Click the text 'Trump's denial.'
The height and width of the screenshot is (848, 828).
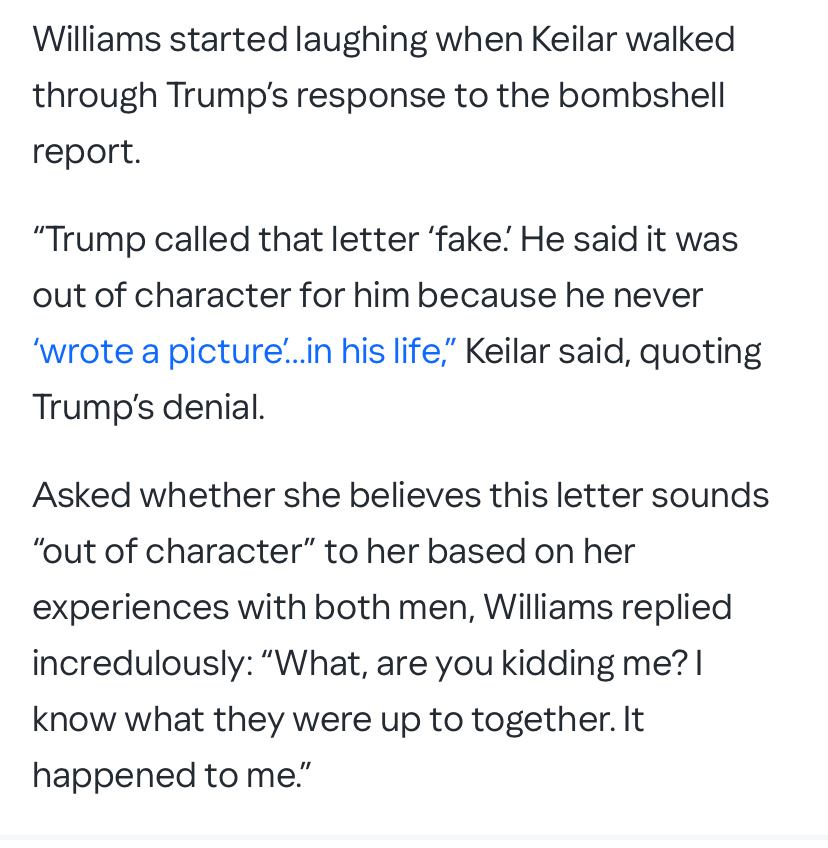tap(149, 408)
